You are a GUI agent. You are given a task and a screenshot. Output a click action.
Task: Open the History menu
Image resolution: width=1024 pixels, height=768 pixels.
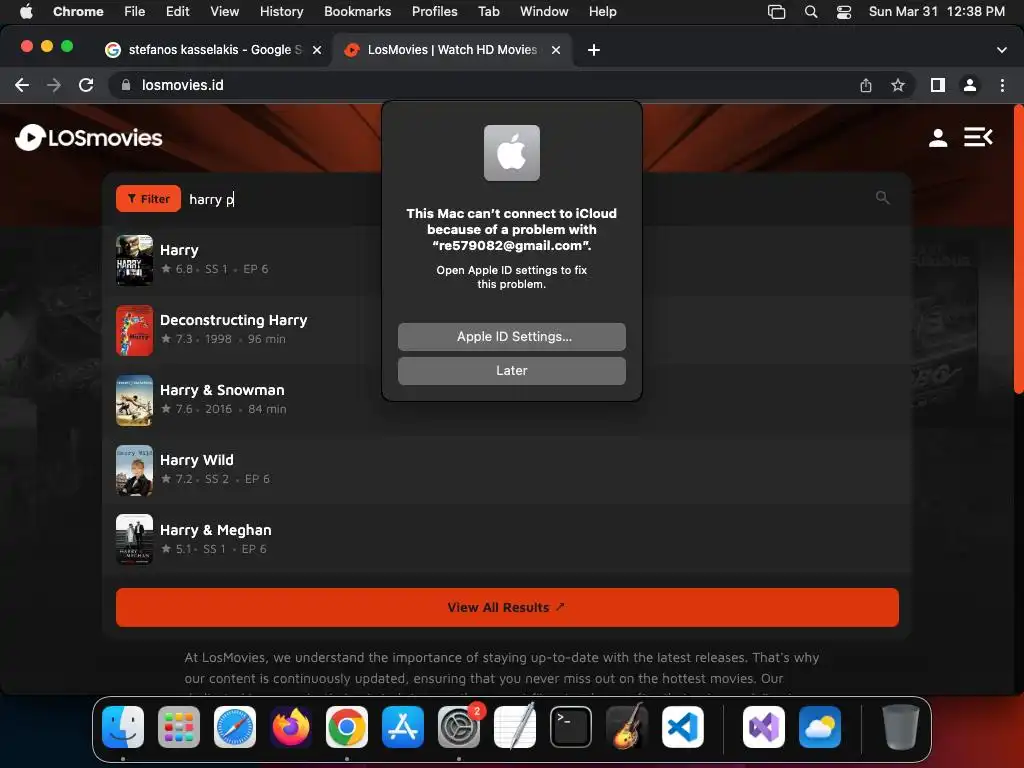281,12
